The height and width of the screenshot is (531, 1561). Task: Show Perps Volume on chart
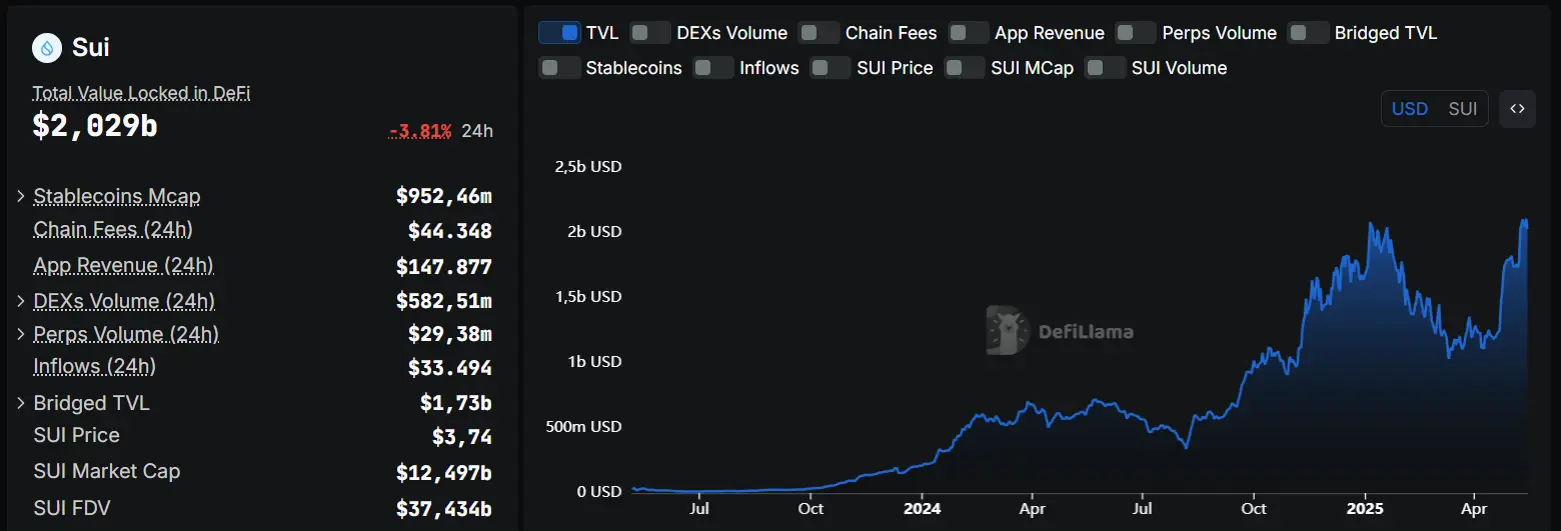point(1136,33)
